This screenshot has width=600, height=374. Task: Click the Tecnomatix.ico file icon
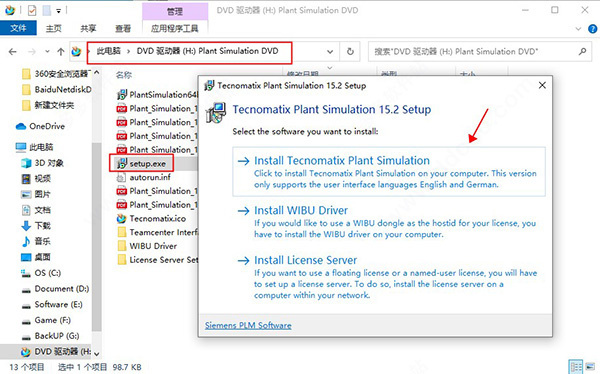[122, 219]
